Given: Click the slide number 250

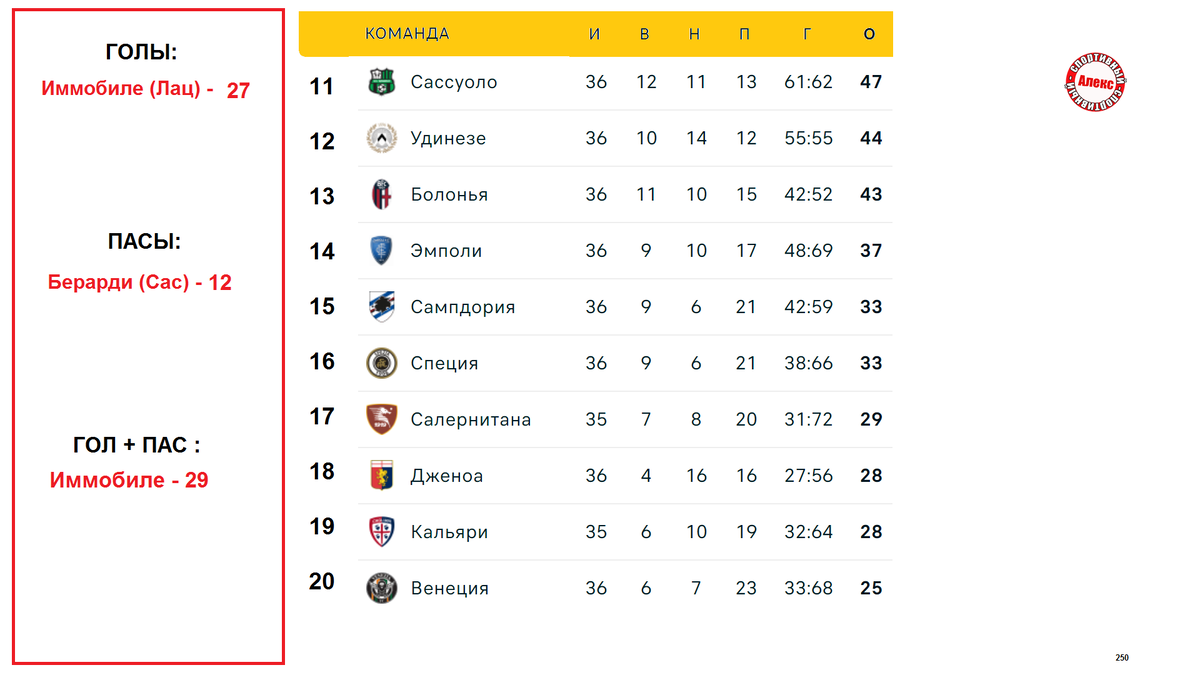Looking at the screenshot, I should click(1122, 658).
